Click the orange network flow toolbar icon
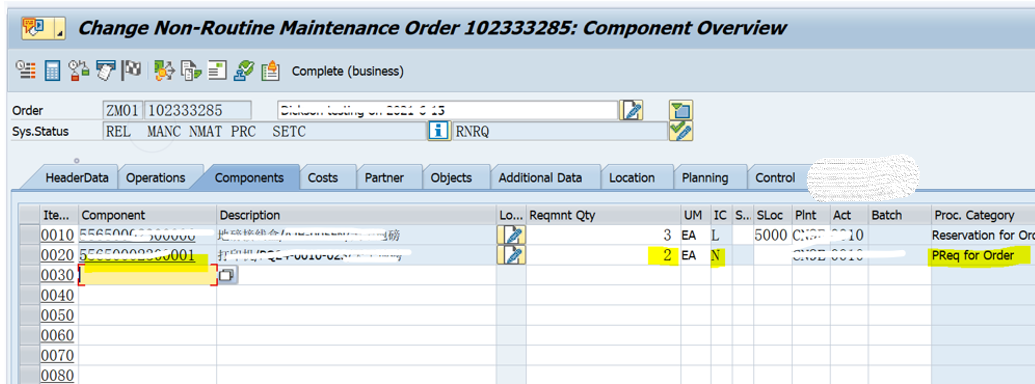 click(163, 70)
